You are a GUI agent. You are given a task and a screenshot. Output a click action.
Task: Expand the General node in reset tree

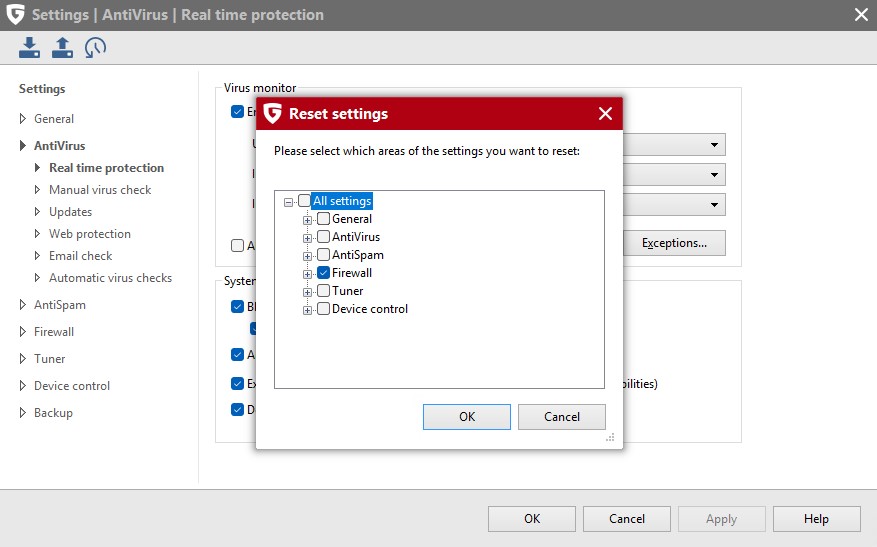point(307,220)
